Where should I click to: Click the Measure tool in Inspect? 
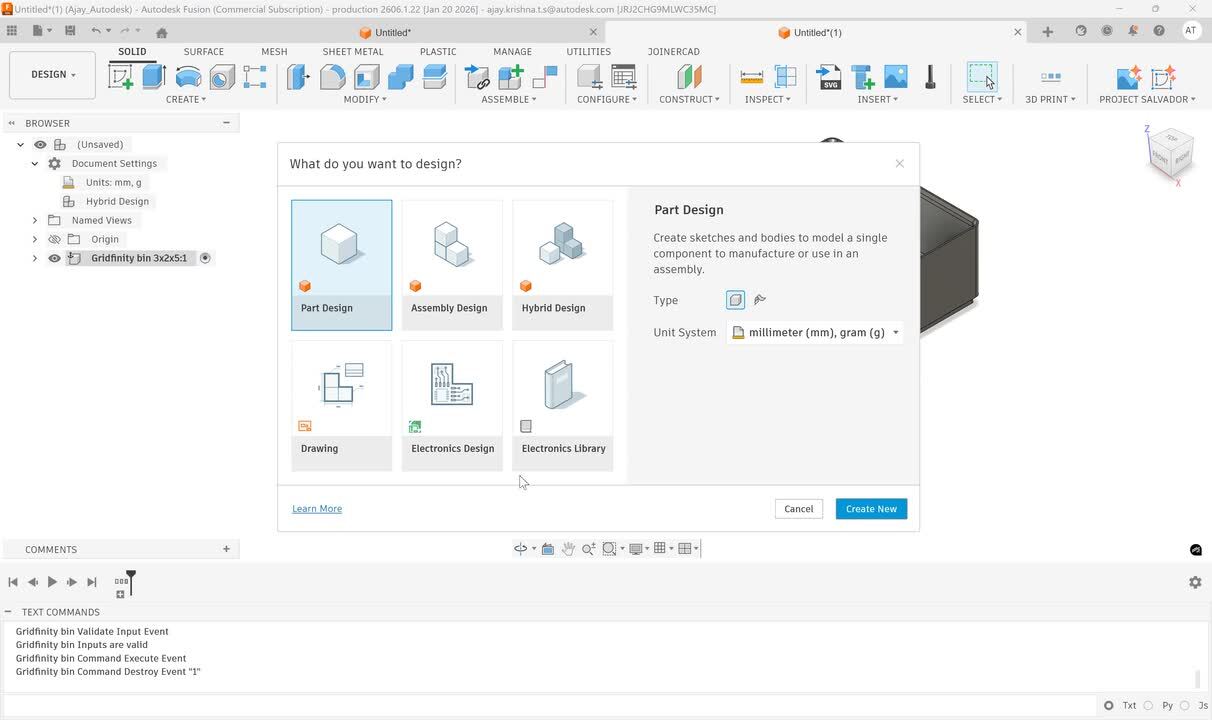tap(752, 77)
